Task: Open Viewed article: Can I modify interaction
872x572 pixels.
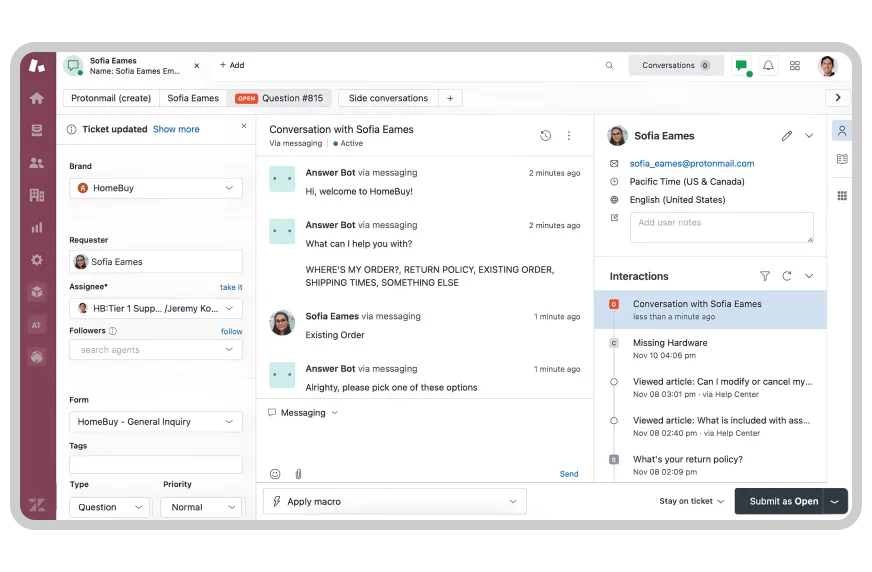Action: click(x=710, y=388)
